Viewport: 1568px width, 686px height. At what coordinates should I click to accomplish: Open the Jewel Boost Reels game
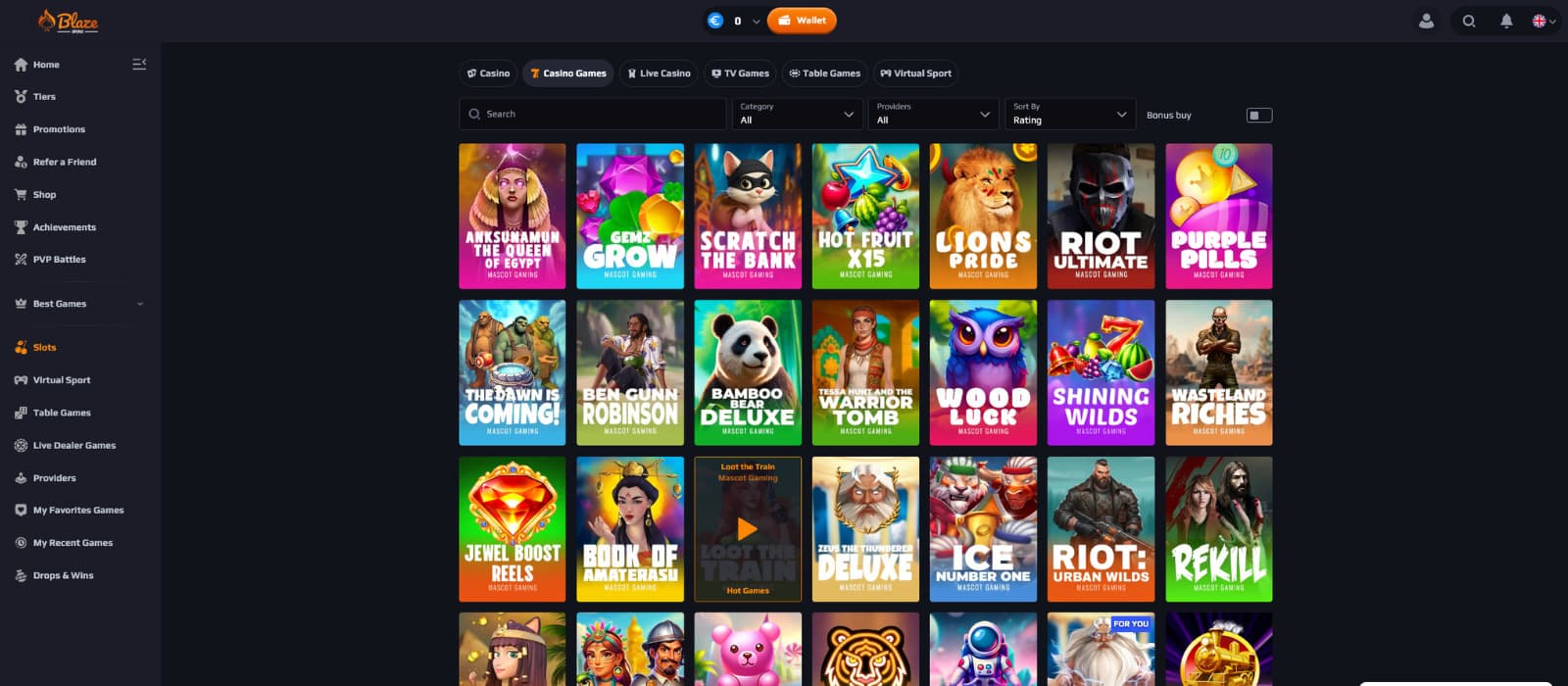(513, 529)
